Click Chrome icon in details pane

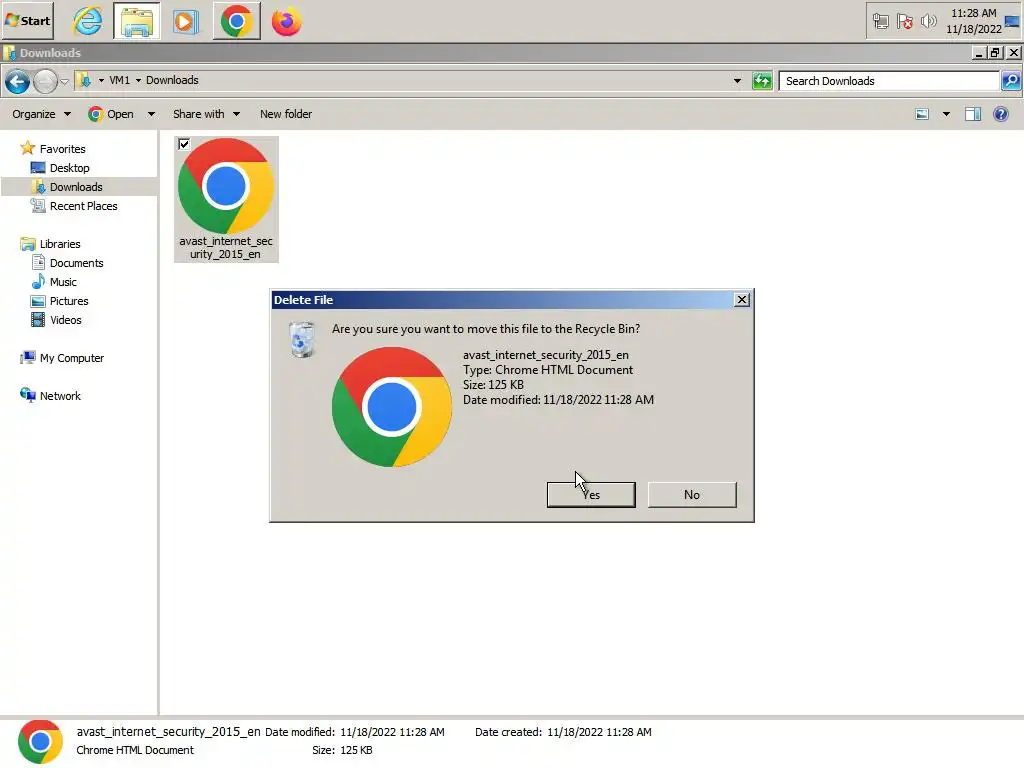click(40, 741)
